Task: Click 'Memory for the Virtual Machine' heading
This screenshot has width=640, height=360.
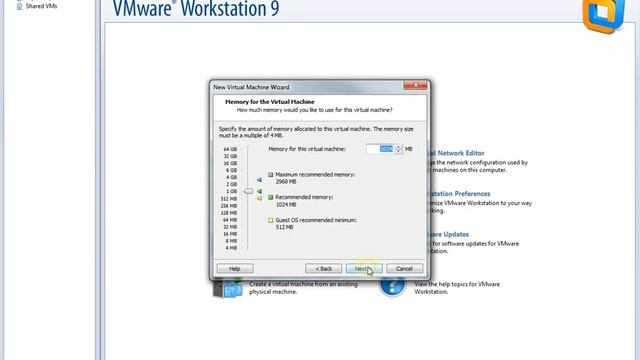Action: tap(270, 102)
